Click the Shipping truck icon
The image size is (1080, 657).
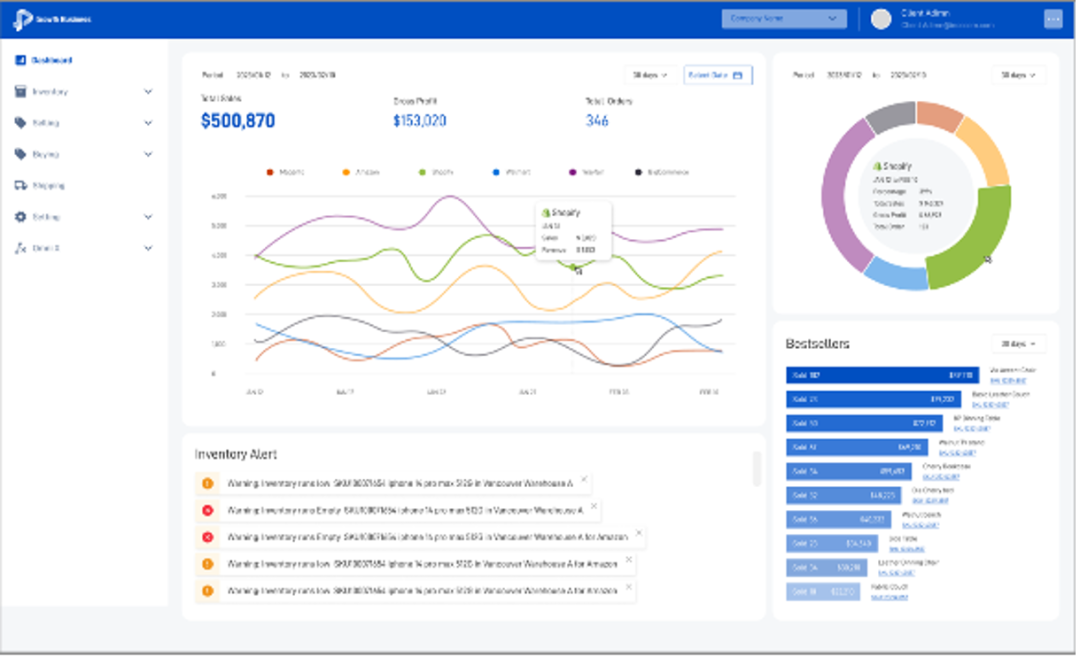[21, 185]
